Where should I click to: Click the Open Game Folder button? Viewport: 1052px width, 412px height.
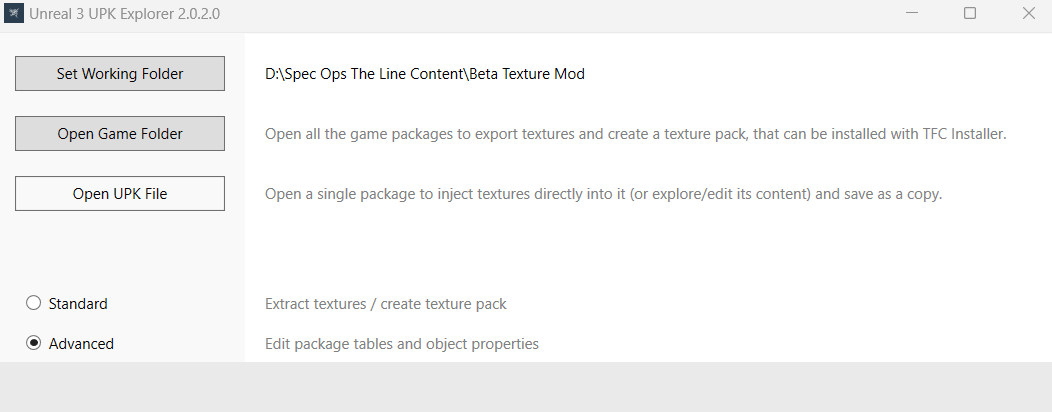coord(120,134)
